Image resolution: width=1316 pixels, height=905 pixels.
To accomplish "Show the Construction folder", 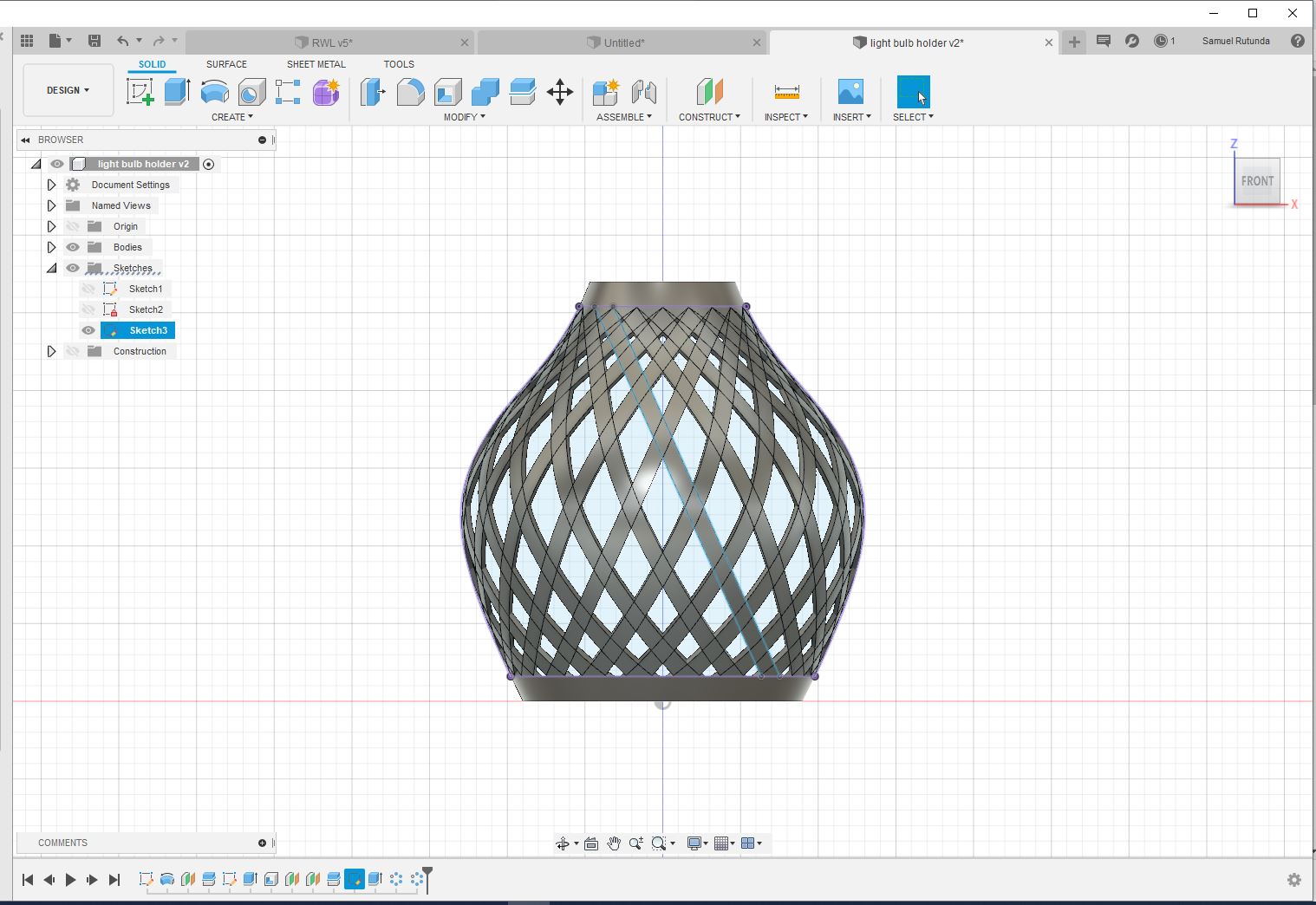I will click(73, 351).
